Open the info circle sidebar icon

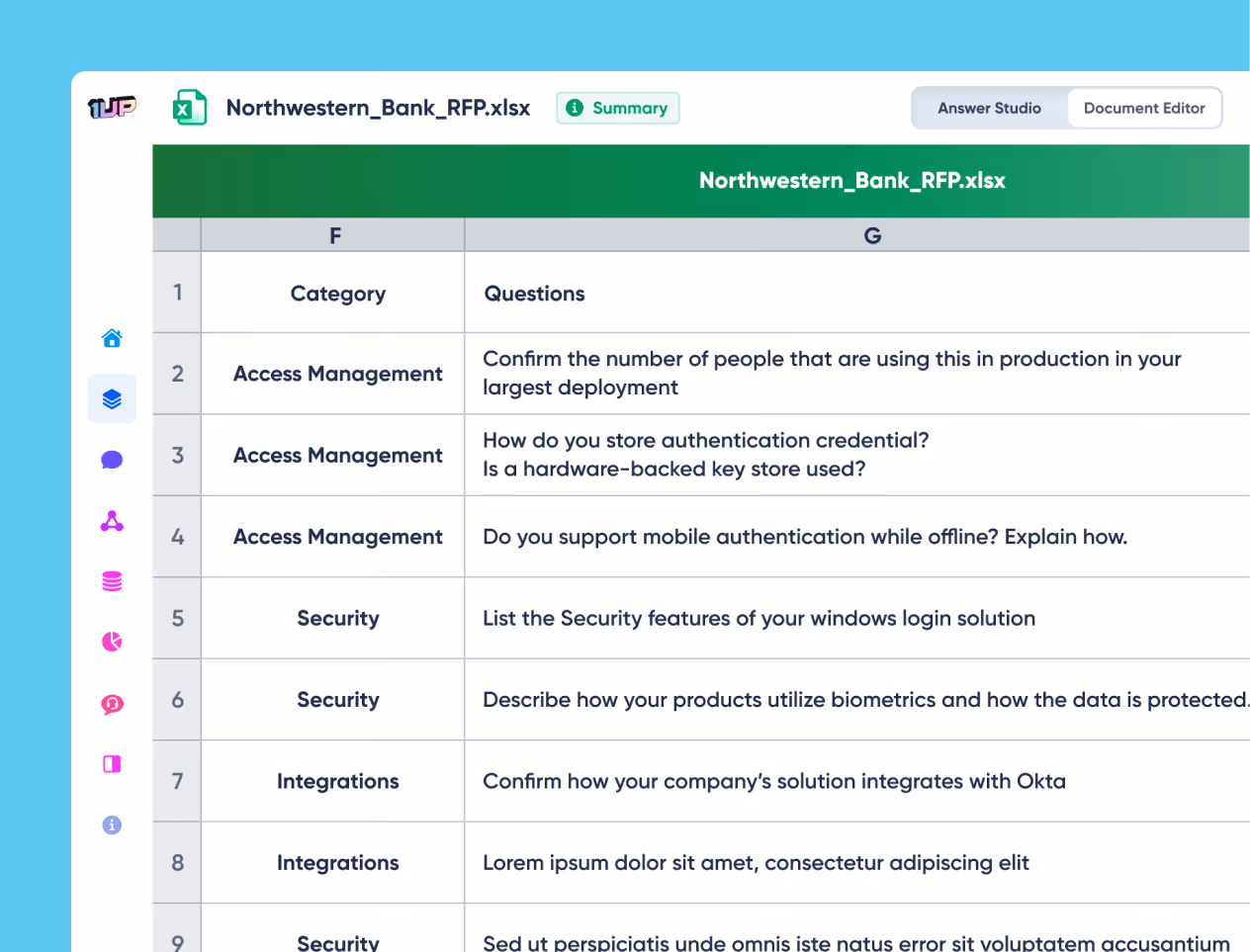click(x=112, y=824)
